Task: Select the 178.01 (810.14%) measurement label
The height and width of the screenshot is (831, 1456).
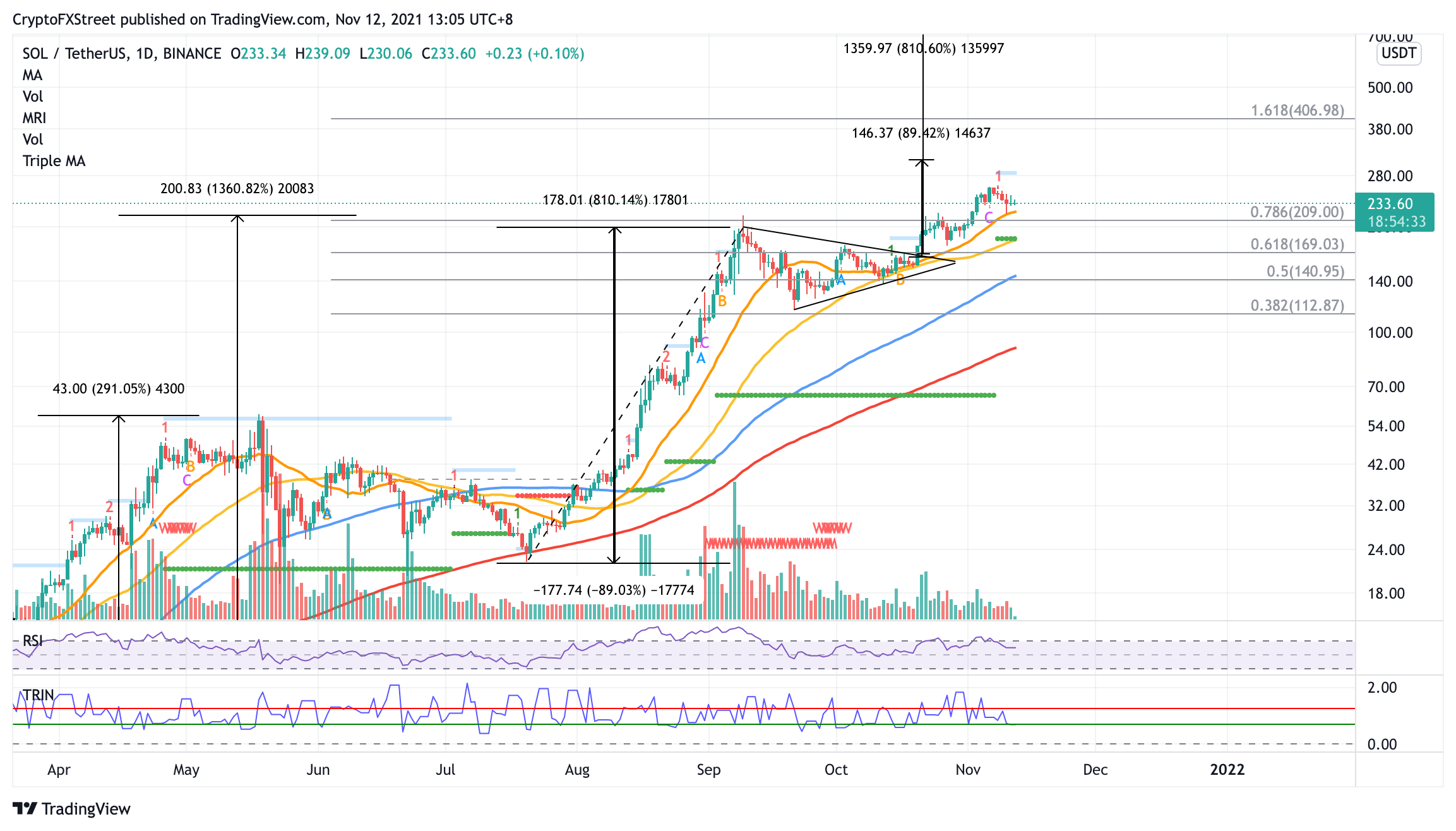Action: coord(616,200)
